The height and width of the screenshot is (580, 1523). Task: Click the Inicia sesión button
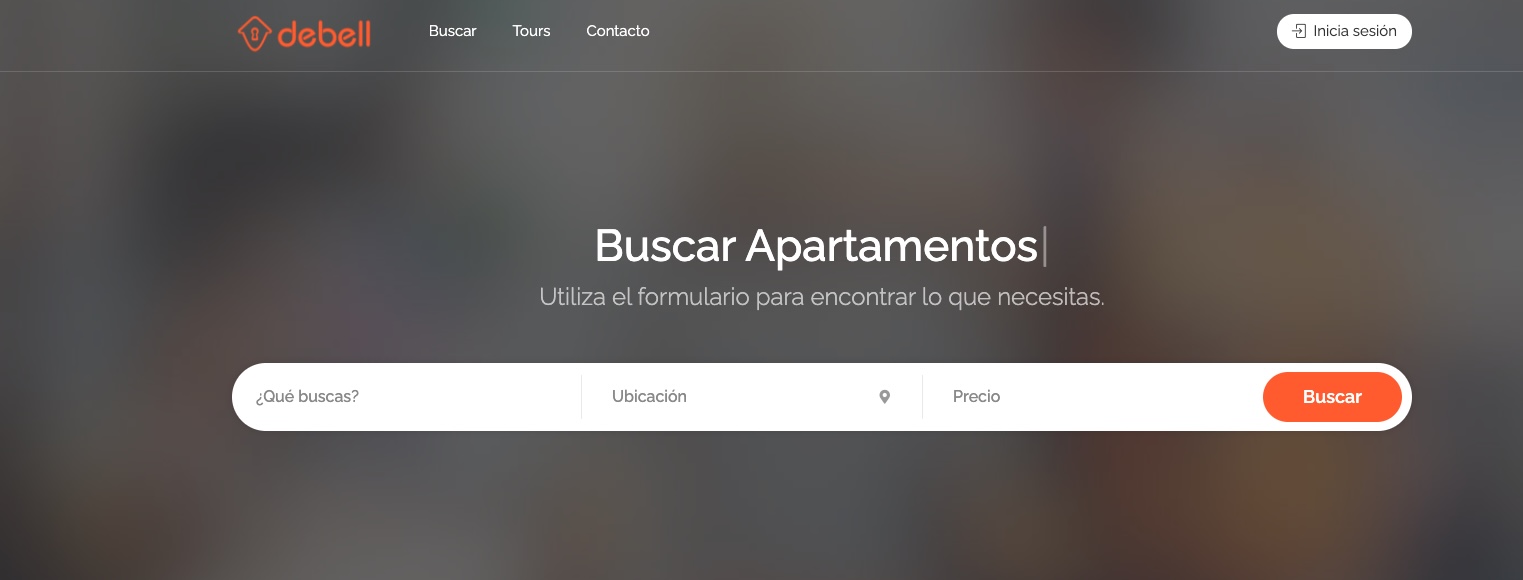click(x=1344, y=31)
